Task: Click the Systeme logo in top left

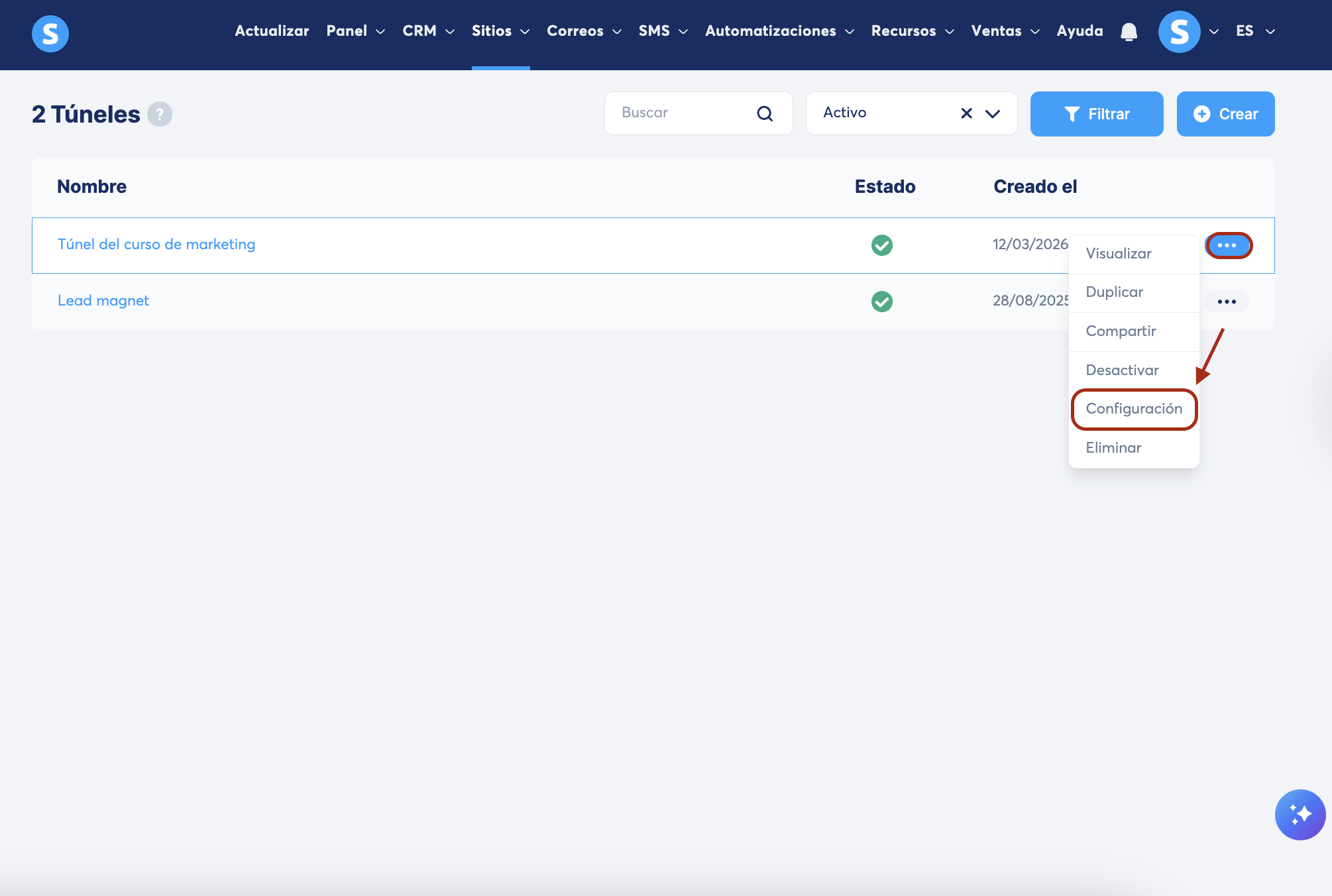Action: pyautogui.click(x=50, y=33)
